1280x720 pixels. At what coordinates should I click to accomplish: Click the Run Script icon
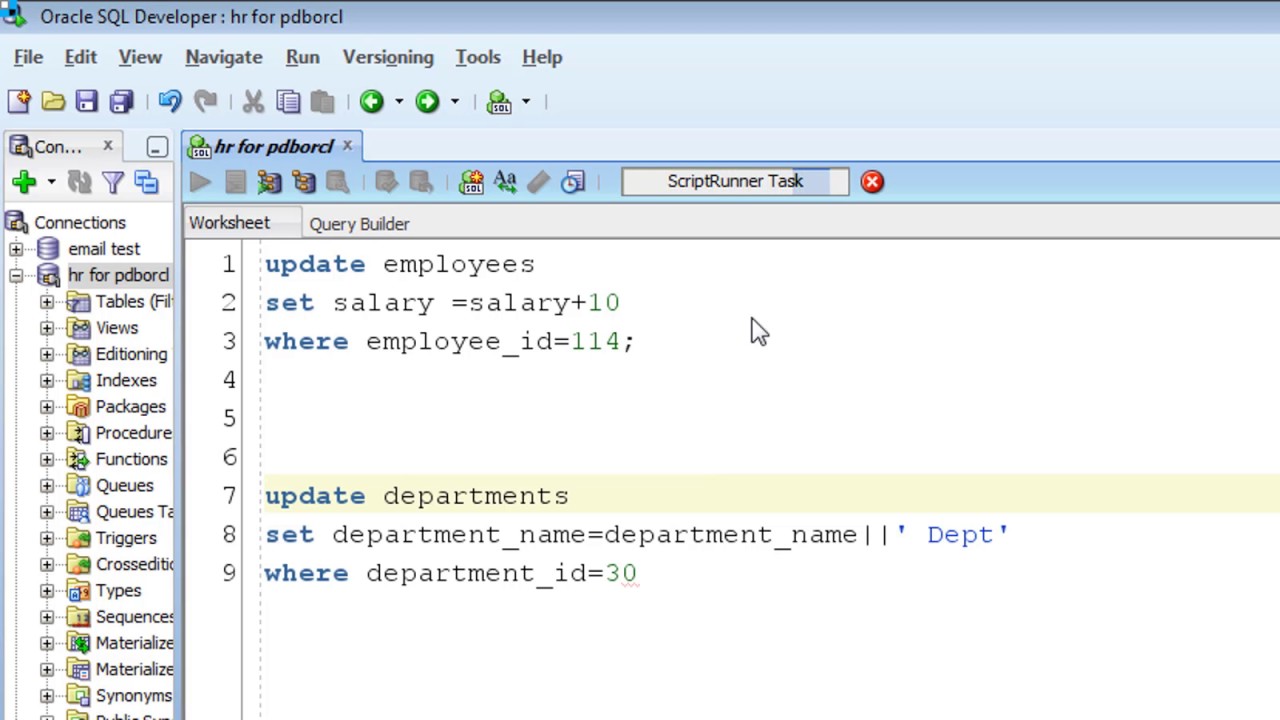coord(235,182)
